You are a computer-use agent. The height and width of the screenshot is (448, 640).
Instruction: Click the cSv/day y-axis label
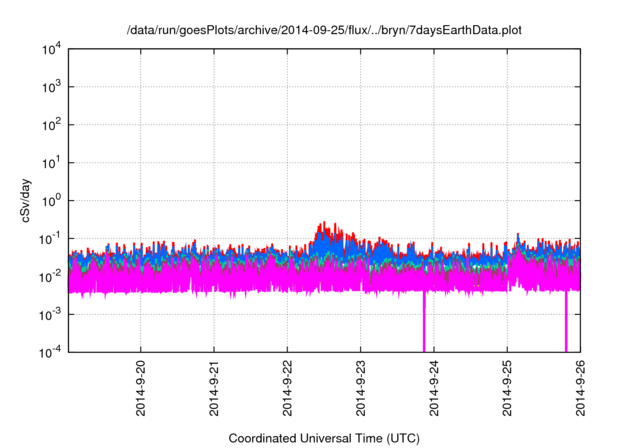(x=26, y=200)
